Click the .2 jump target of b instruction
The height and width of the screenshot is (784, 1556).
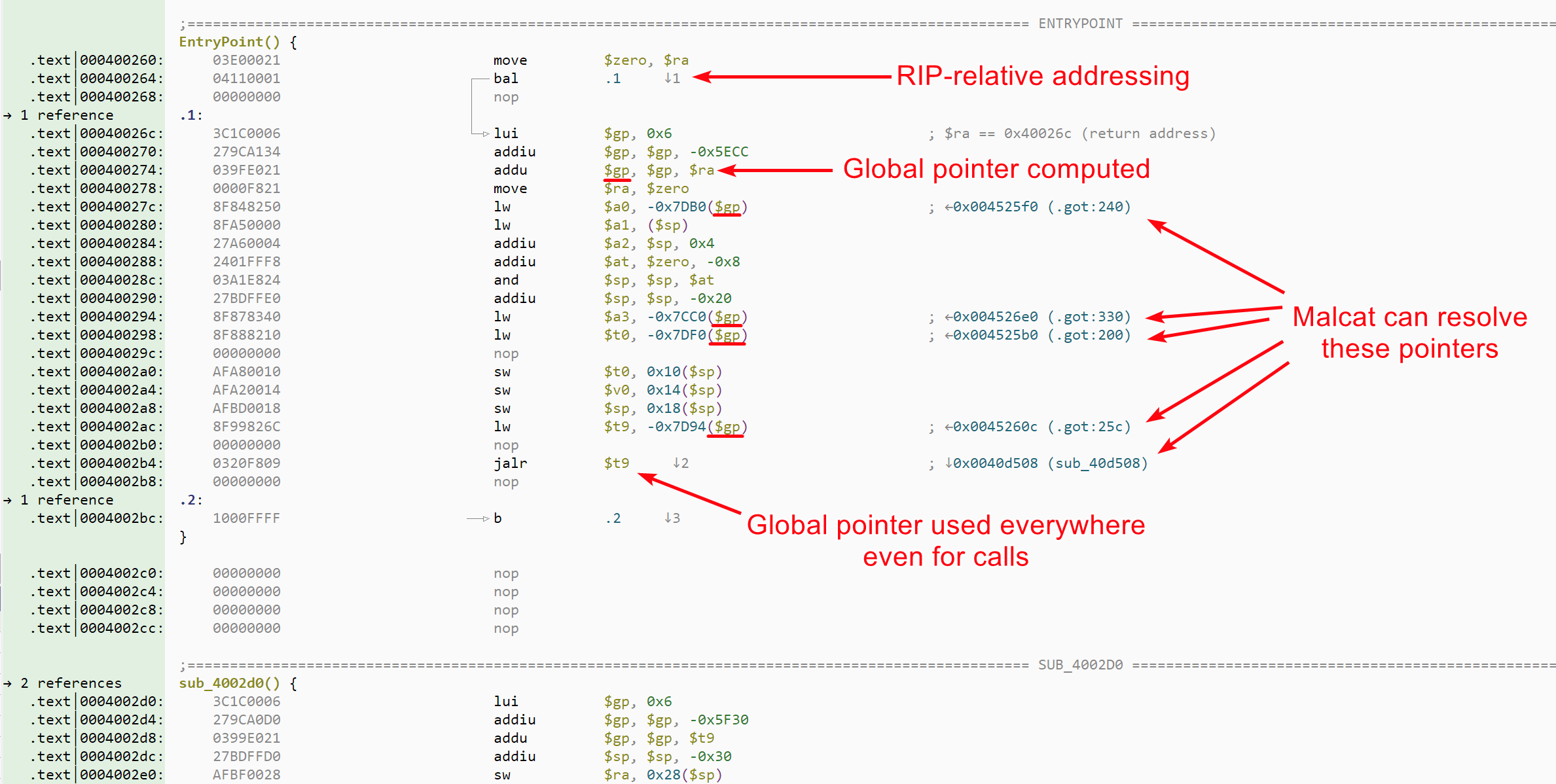click(613, 518)
